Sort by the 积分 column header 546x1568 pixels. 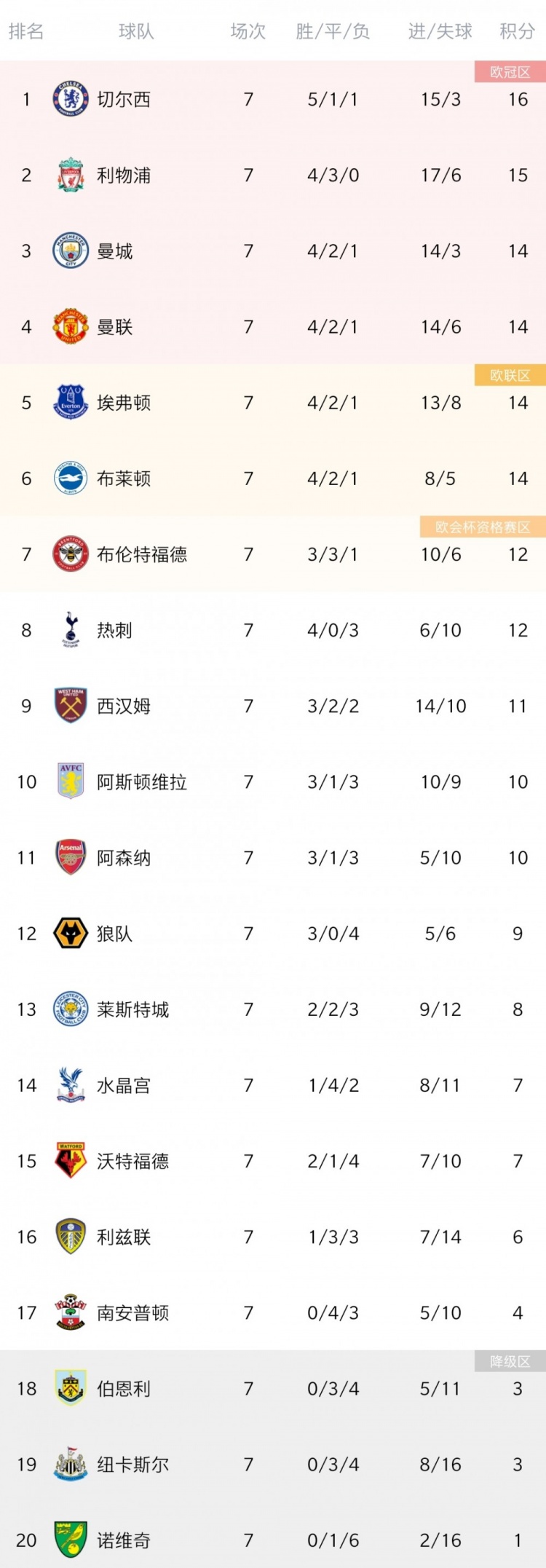pos(518,31)
